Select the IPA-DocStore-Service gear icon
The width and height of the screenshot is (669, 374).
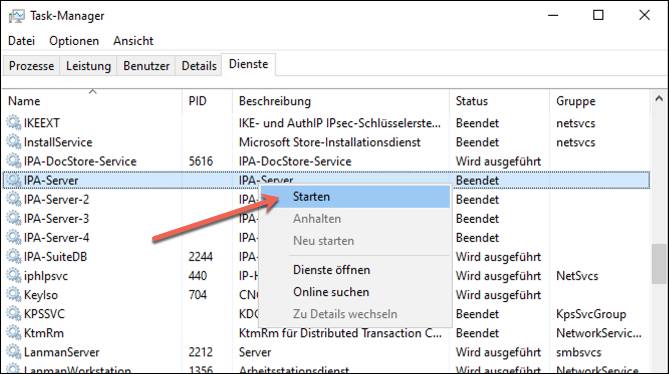(x=14, y=161)
